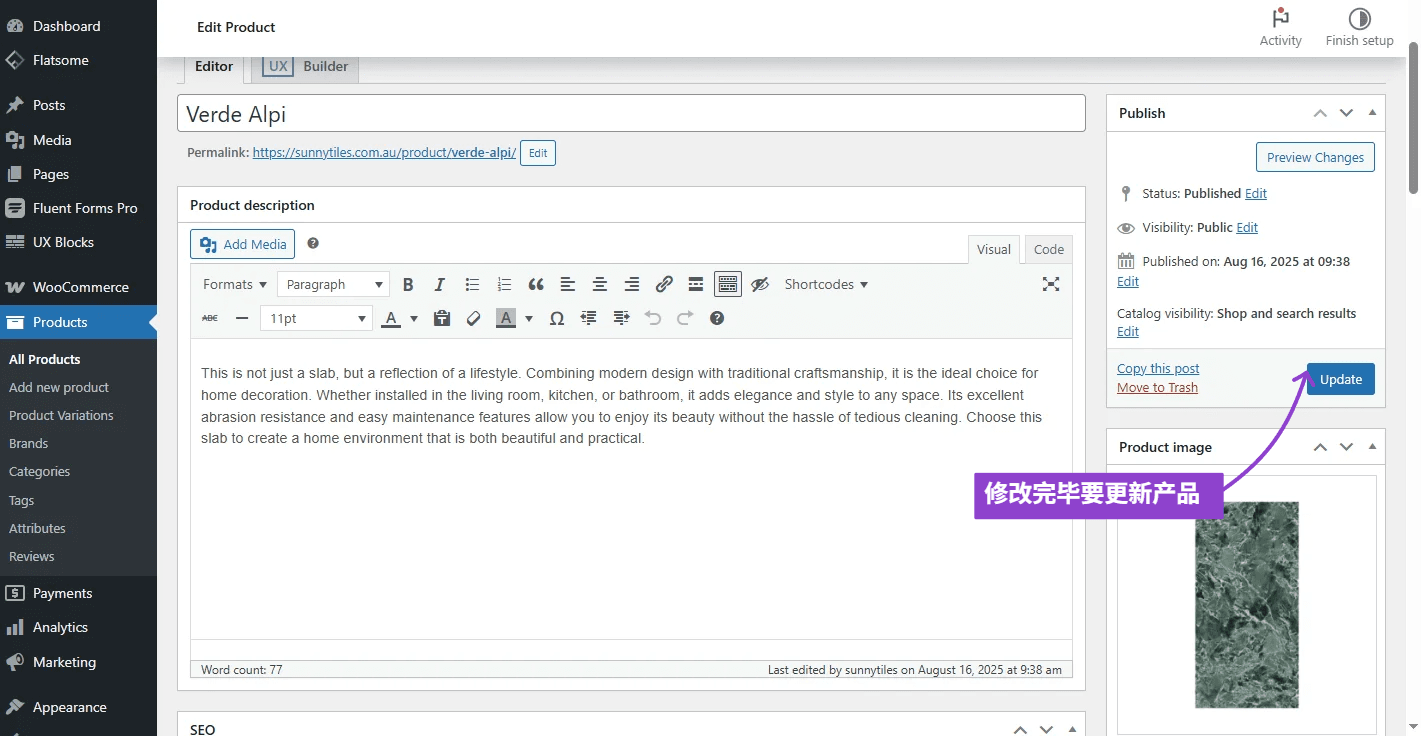The image size is (1421, 736).
Task: Click the blockquote icon
Action: click(536, 285)
